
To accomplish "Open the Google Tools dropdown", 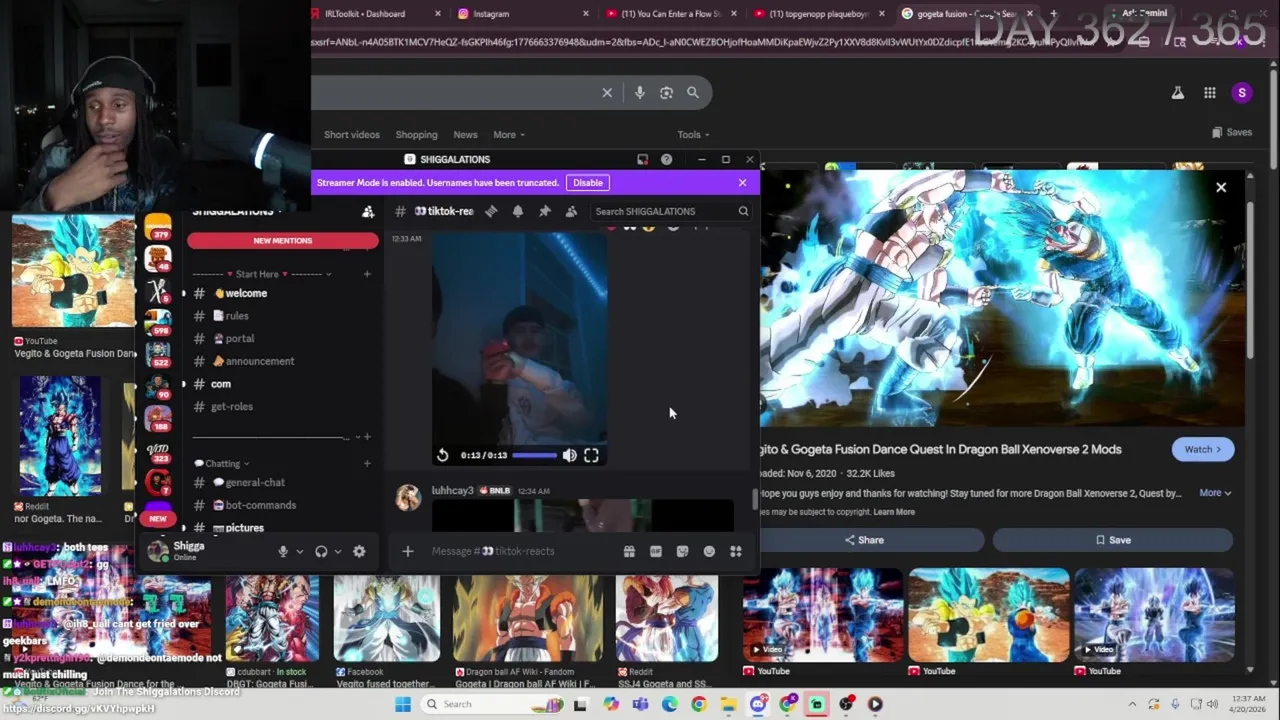I will pos(693,135).
